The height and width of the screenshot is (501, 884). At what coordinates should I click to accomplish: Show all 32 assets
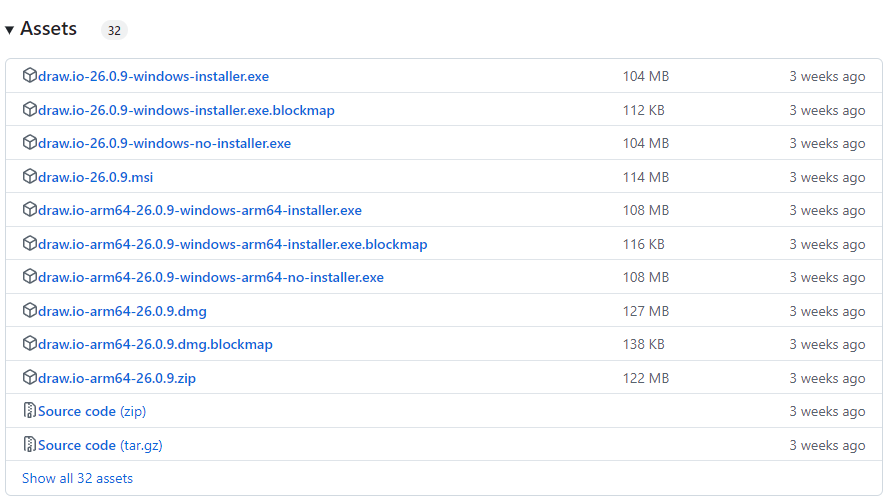[x=77, y=478]
